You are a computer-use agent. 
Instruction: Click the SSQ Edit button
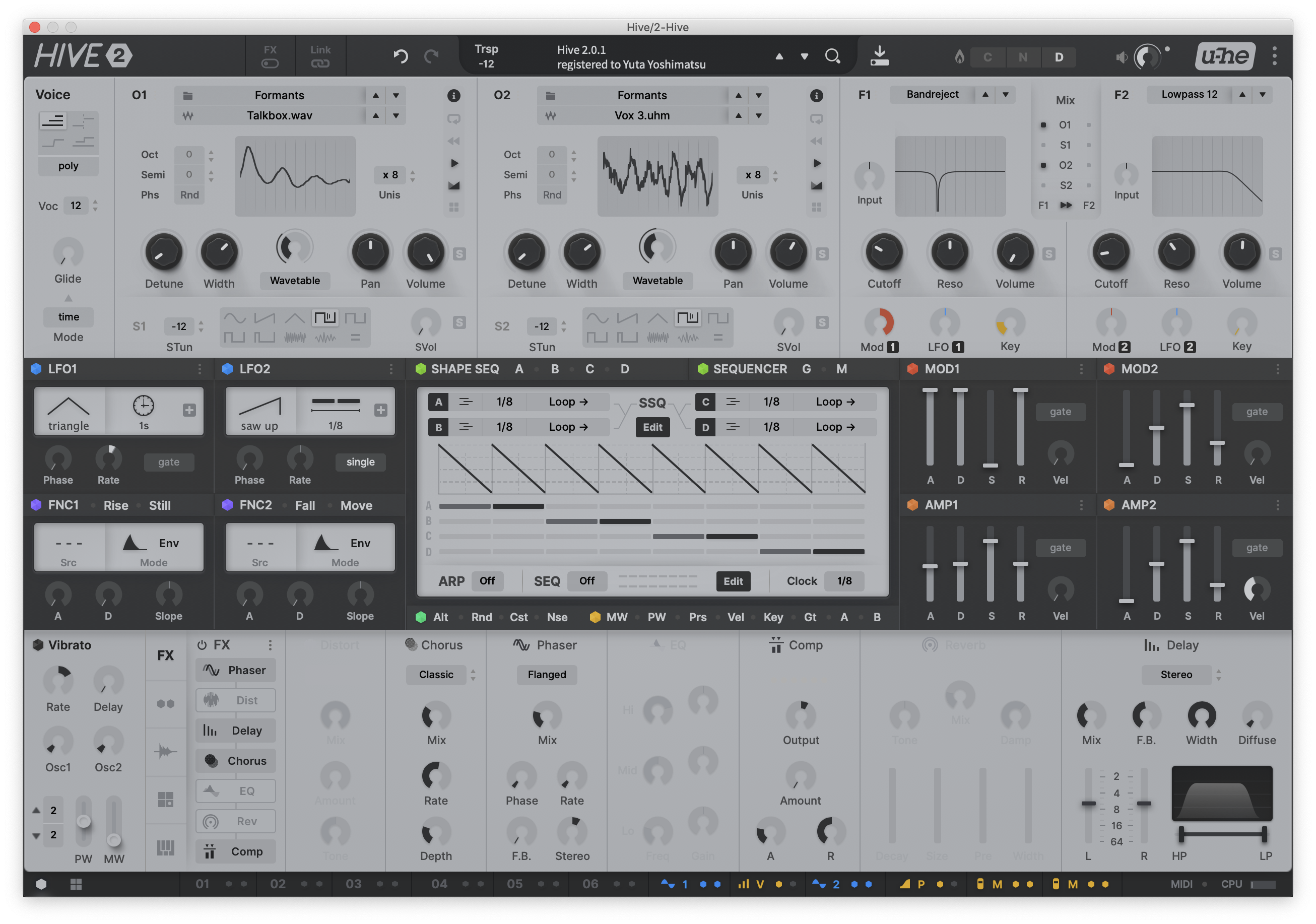652,427
